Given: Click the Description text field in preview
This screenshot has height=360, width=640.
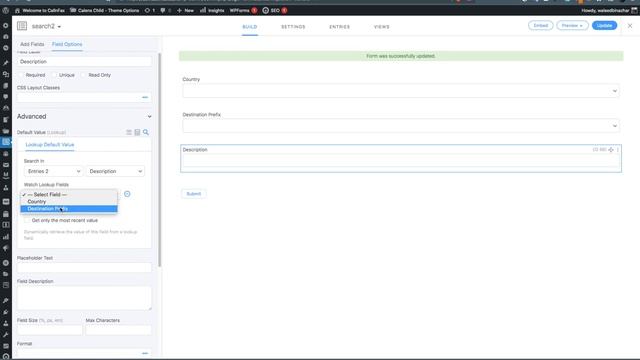Looking at the screenshot, I should 401,161.
